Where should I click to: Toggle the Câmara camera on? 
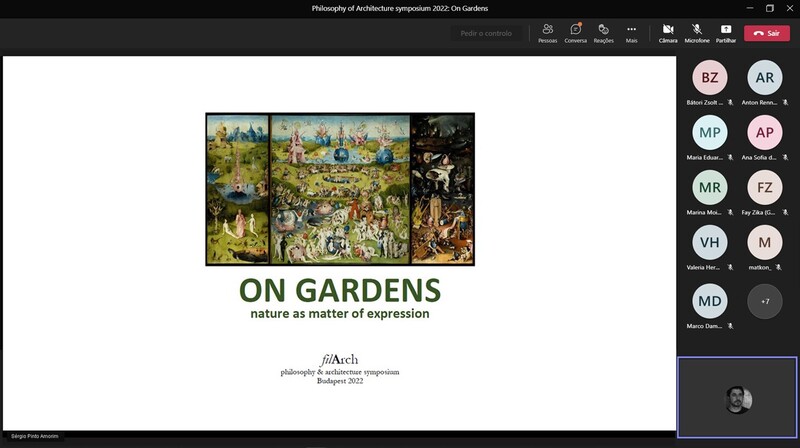click(x=668, y=33)
